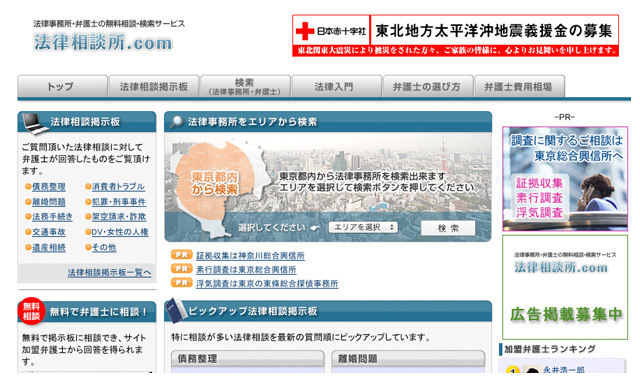Viewport: 640px width, 382px height.
Task: Select 検索 (法律事務所・弁護士) tab
Action: (x=245, y=86)
